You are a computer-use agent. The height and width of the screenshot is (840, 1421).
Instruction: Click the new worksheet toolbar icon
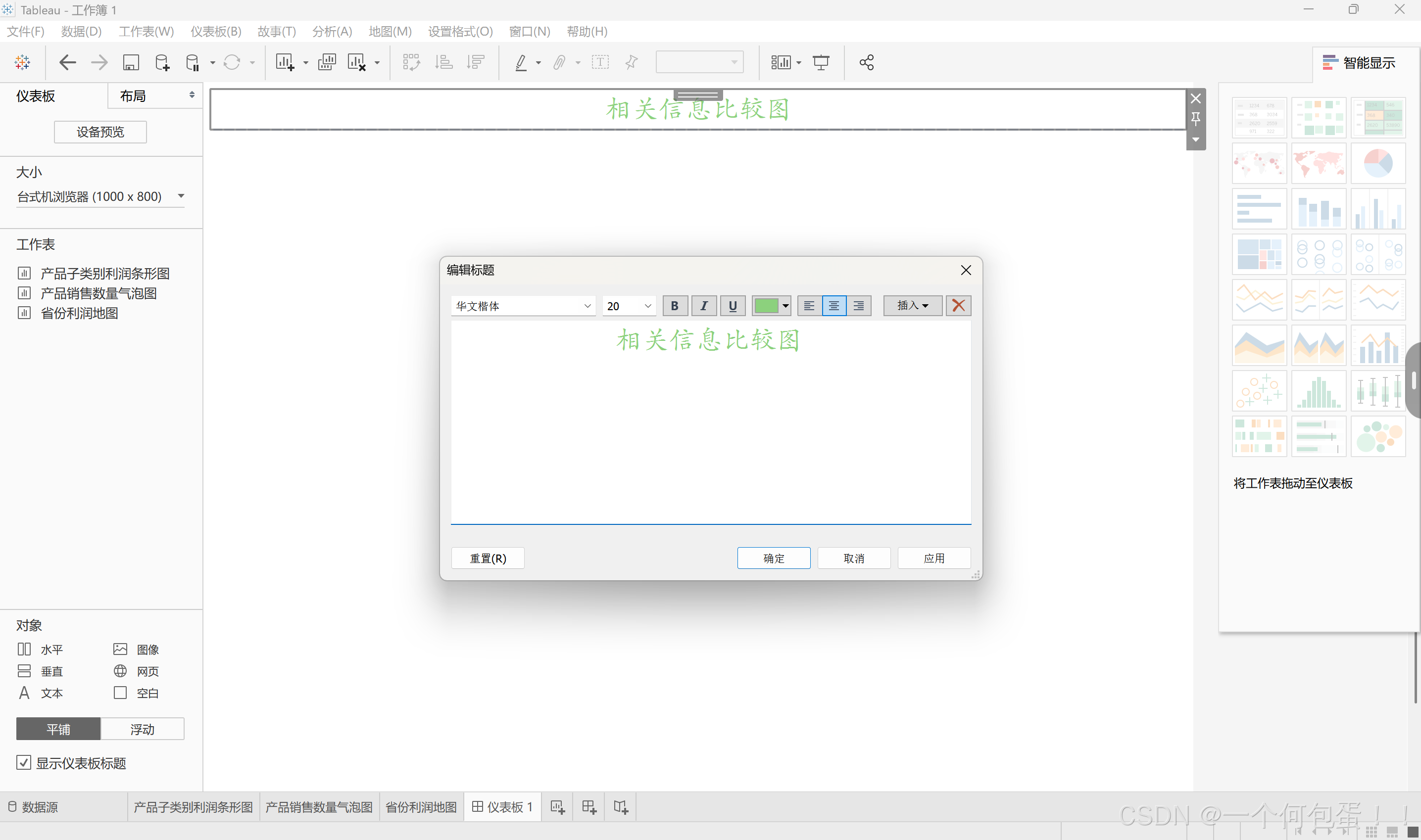point(284,62)
